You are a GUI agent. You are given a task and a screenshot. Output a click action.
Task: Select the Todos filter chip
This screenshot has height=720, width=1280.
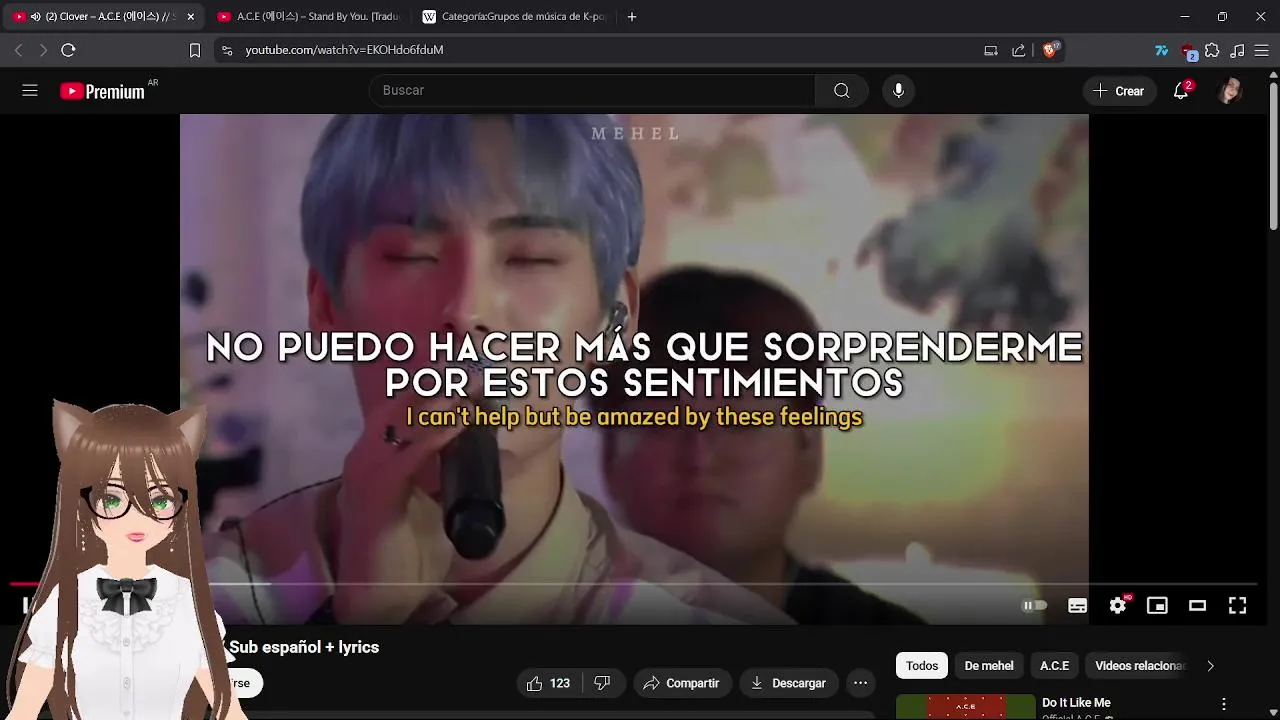pos(922,666)
